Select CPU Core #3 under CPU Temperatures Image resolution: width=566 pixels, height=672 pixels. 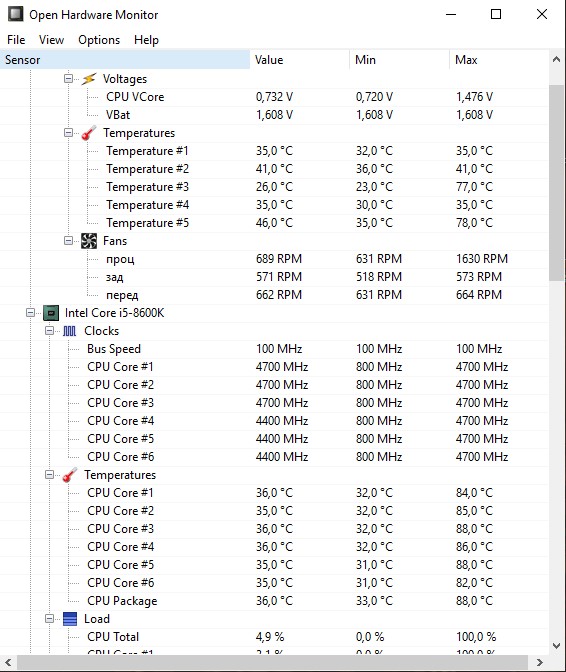pos(274,529)
